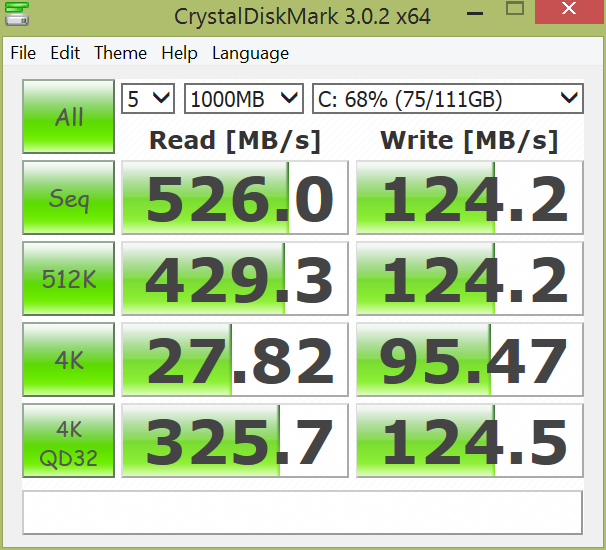
Task: Select the Seq write result 124.2
Action: tap(470, 198)
